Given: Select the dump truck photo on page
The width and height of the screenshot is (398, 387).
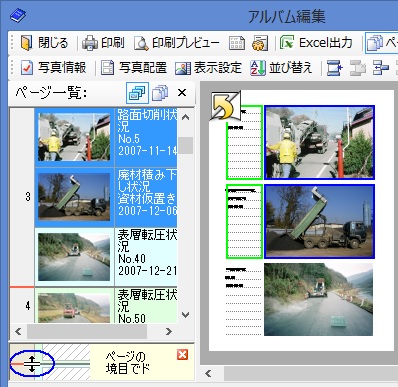Looking at the screenshot, I should tap(319, 221).
